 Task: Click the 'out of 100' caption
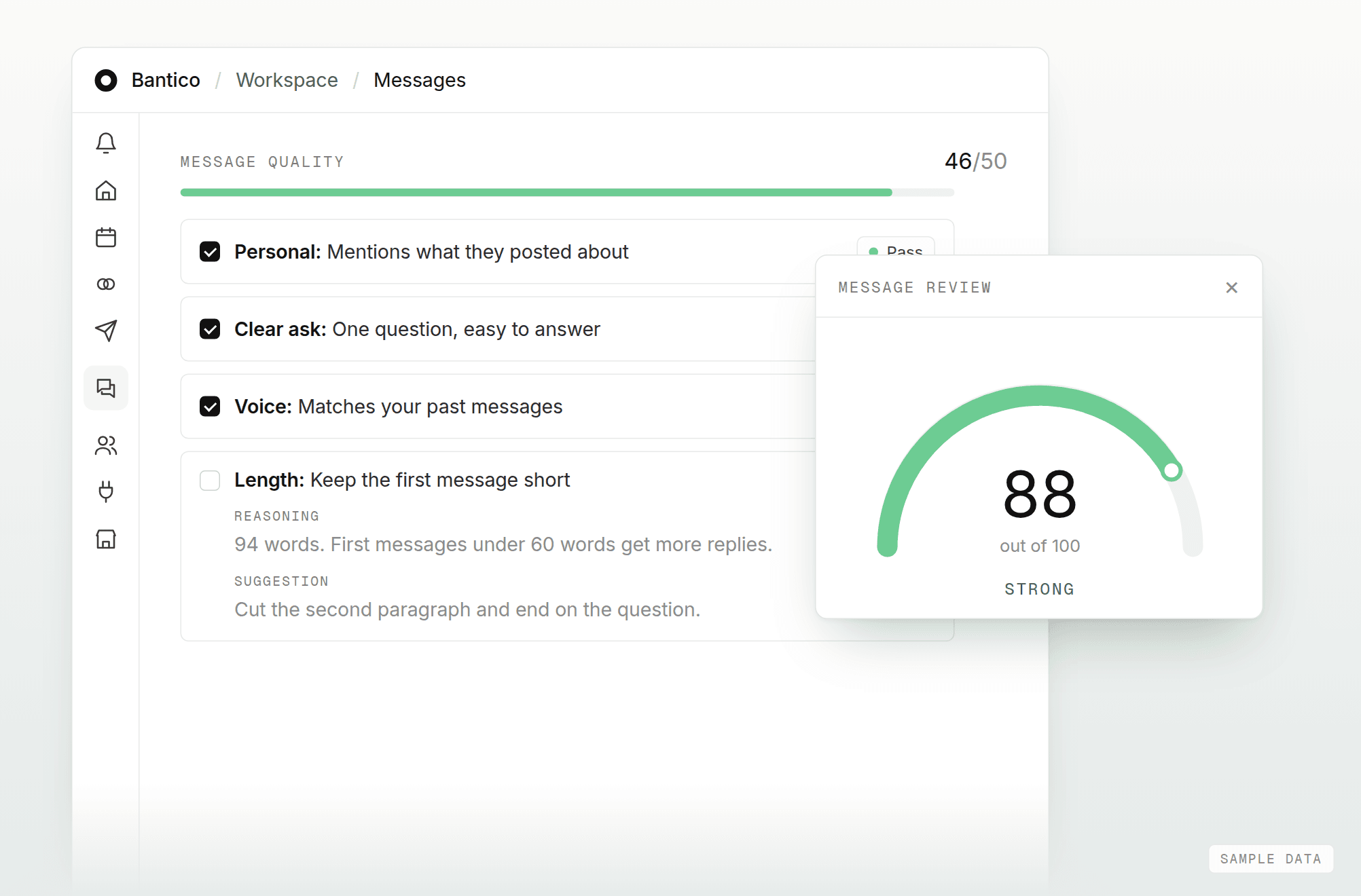click(x=1040, y=546)
